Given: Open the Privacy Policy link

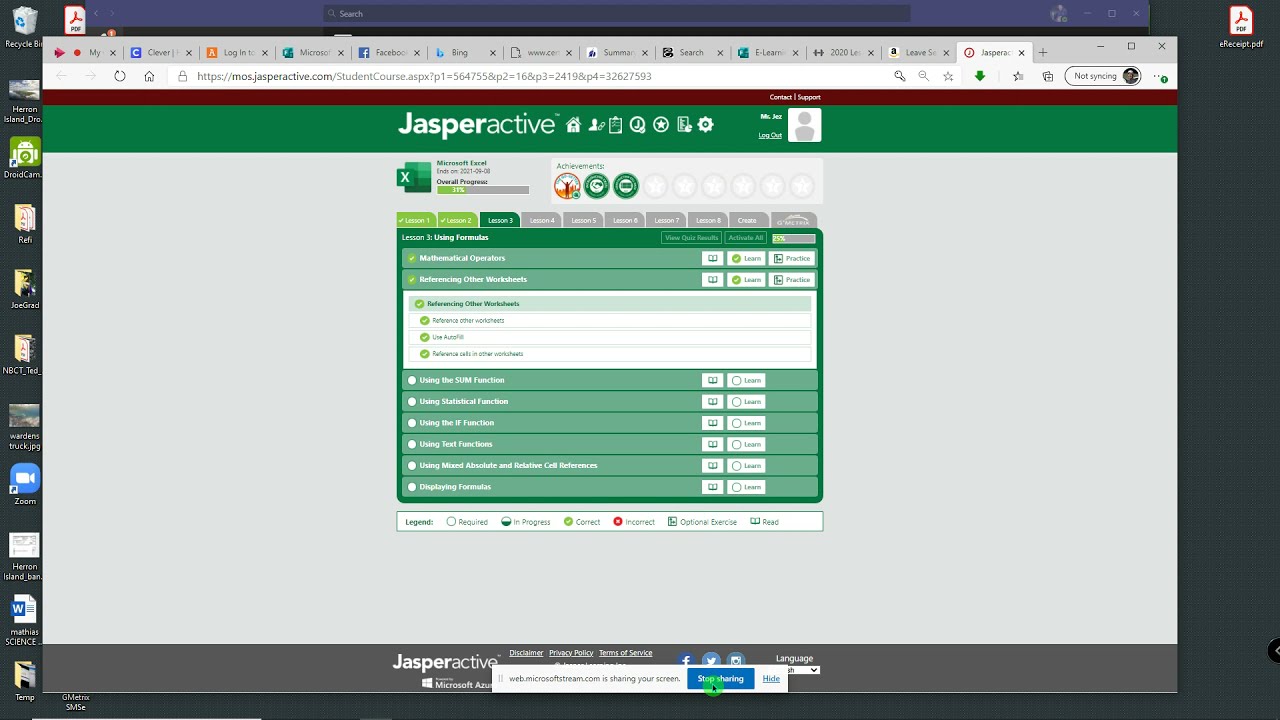Looking at the screenshot, I should coord(571,653).
